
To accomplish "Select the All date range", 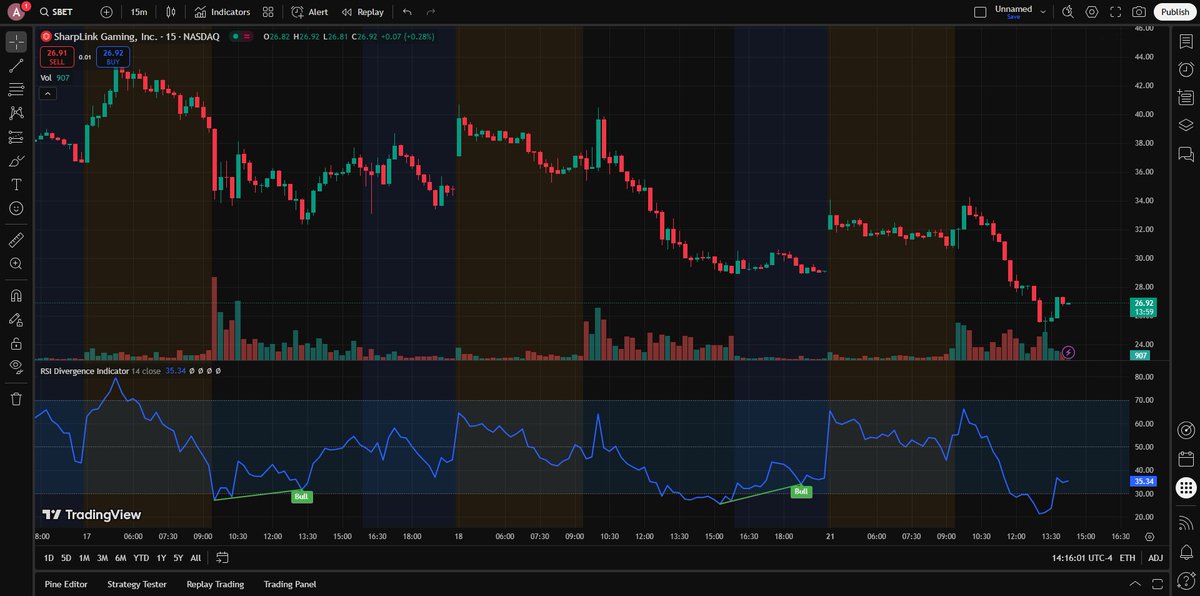I will (195, 557).
